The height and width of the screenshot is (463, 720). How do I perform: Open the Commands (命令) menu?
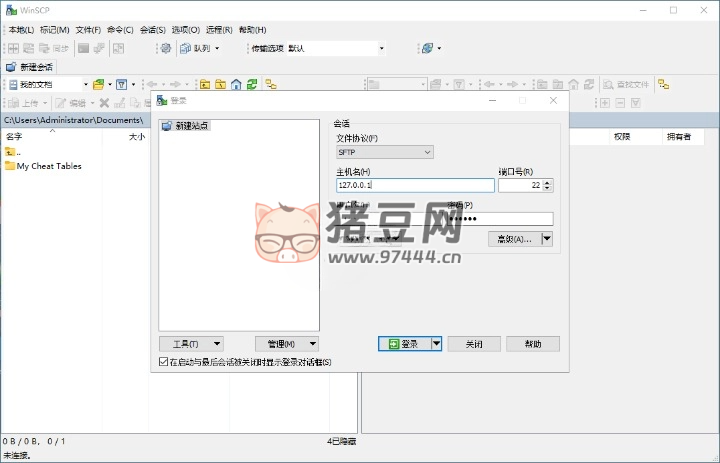click(119, 30)
